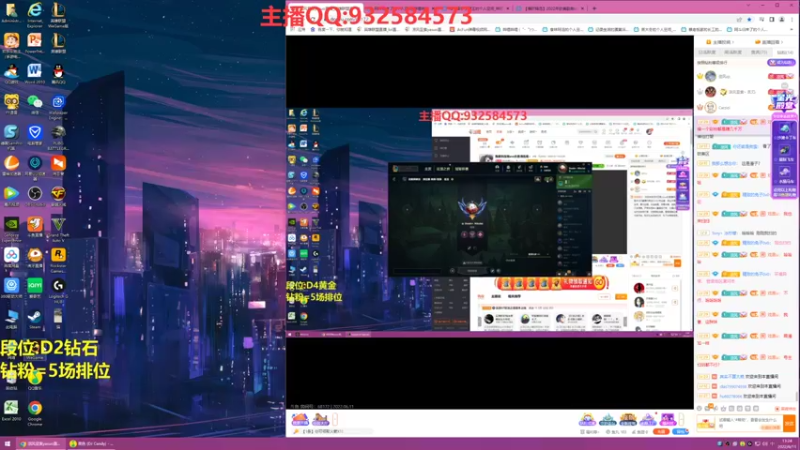Click the Windows Start button
Viewport: 800px width, 450px height.
[7, 444]
